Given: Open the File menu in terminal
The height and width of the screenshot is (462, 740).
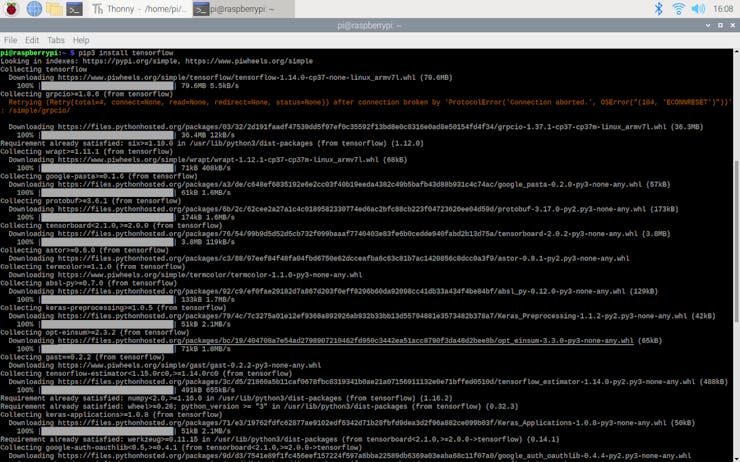Looking at the screenshot, I should pos(10,40).
